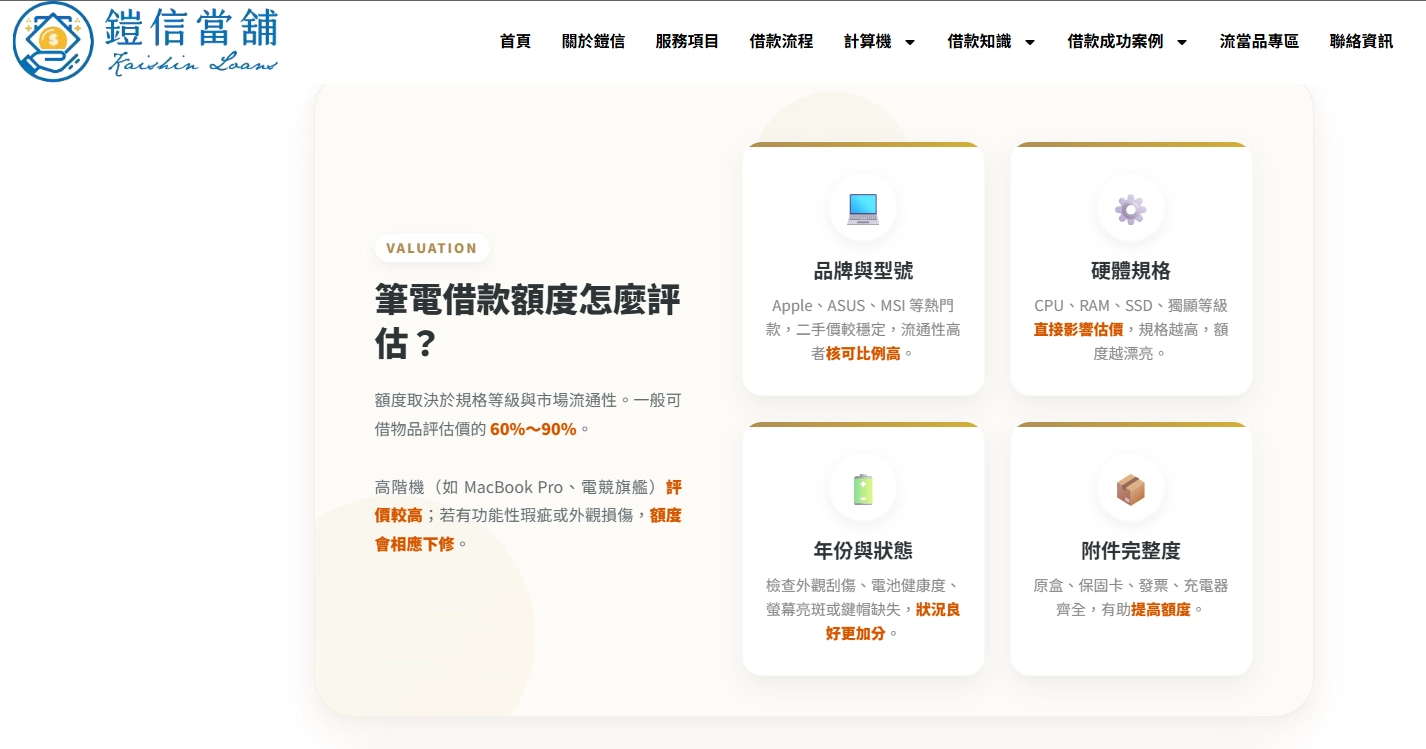1426x749 pixels.
Task: Click the laptop icon above 品牌與型號
Action: point(862,208)
